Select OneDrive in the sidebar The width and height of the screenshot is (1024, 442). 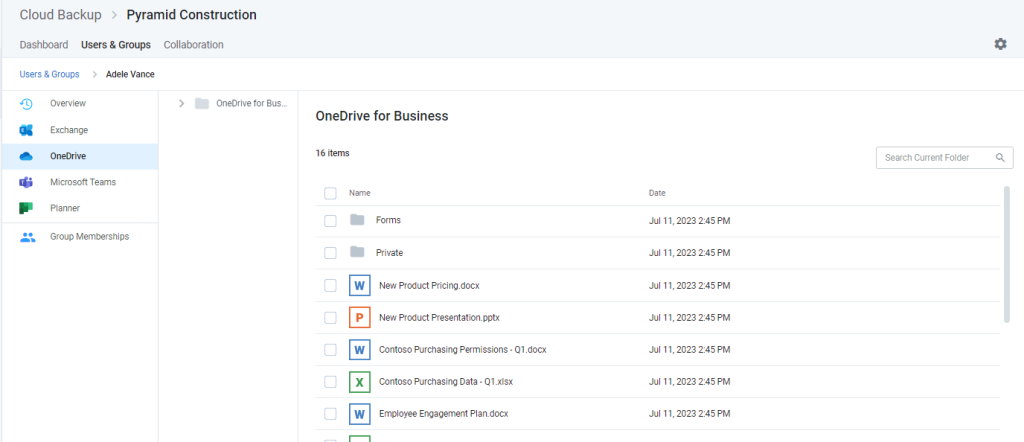tap(79, 157)
